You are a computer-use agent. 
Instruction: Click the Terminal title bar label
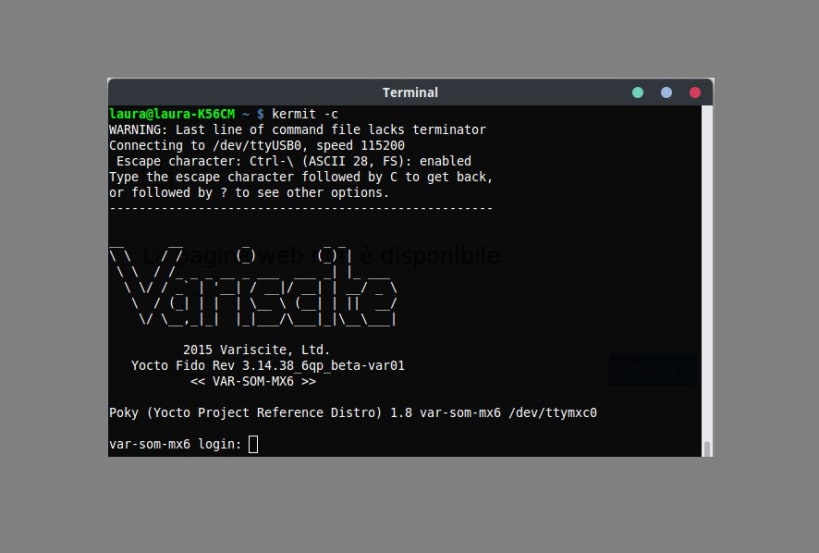click(x=410, y=92)
